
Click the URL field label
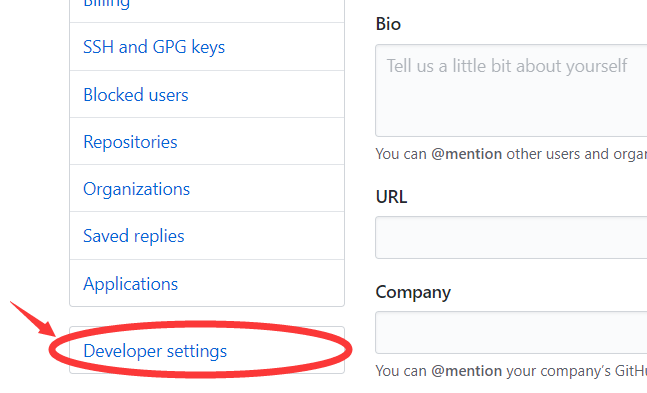point(391,196)
